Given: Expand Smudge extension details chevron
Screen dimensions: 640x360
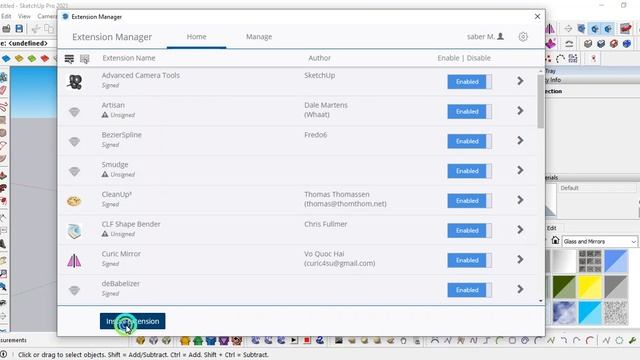Looking at the screenshot, I should pyautogui.click(x=520, y=170).
